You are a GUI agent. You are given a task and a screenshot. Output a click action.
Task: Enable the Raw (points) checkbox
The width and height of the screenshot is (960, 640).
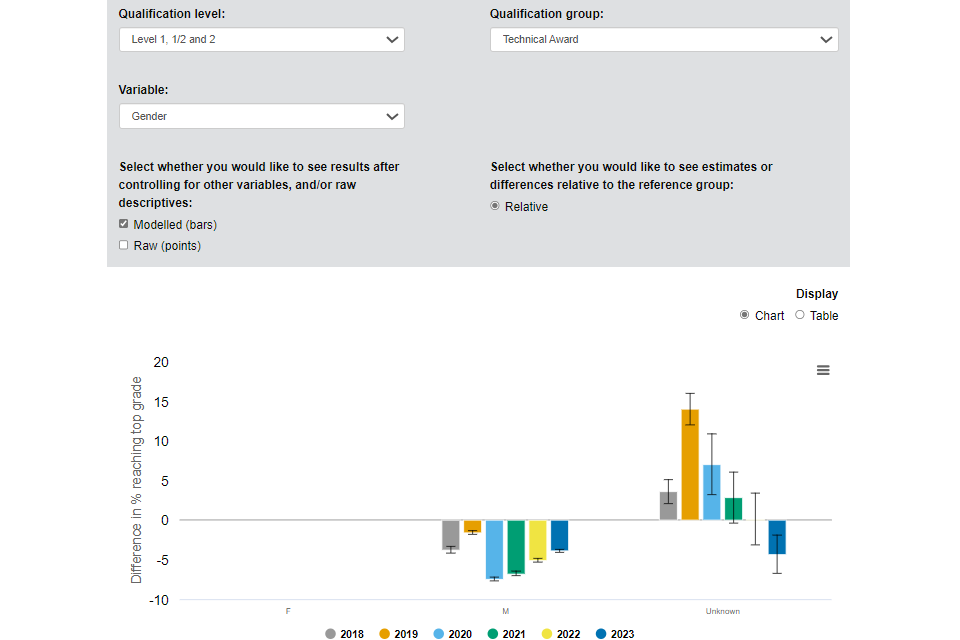click(x=124, y=245)
